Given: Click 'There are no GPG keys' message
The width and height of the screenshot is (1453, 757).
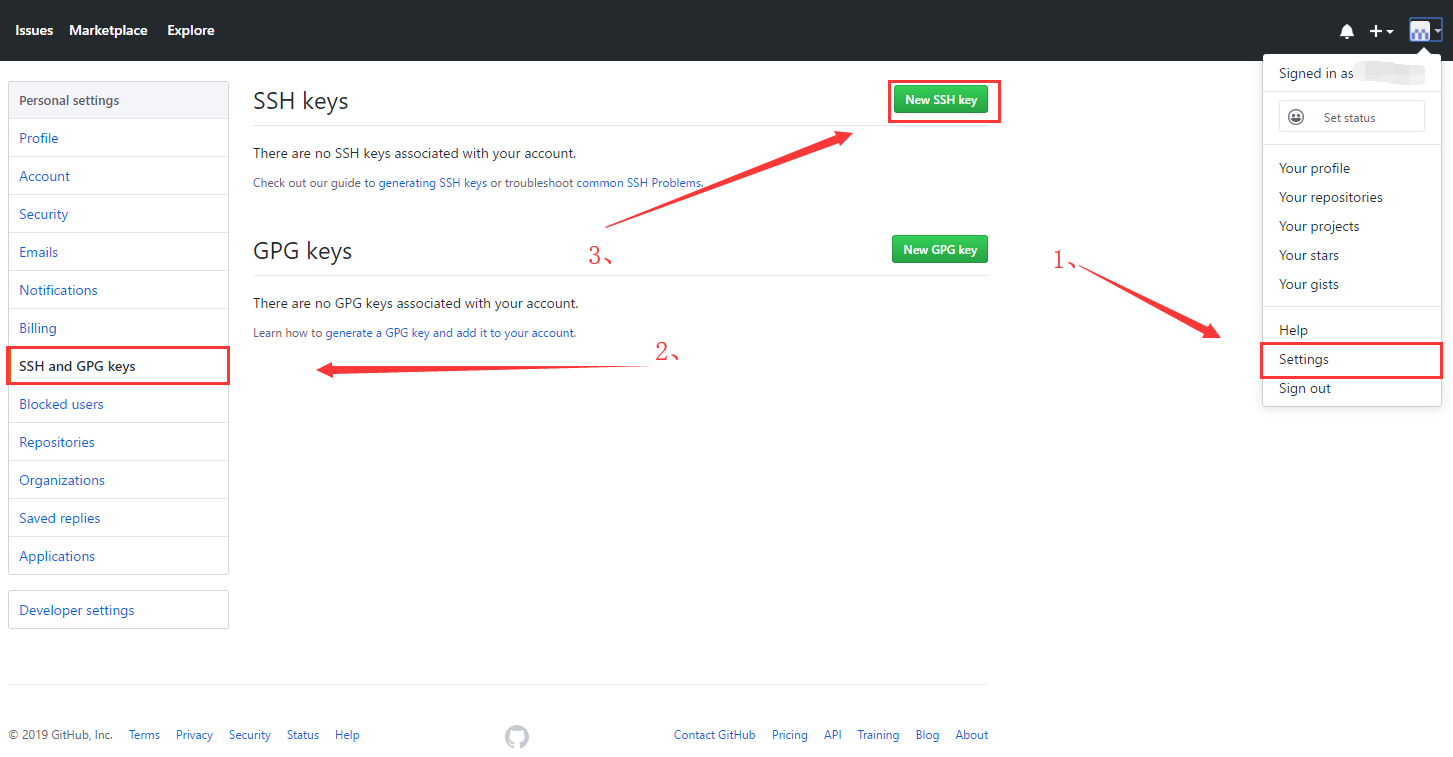Looking at the screenshot, I should pyautogui.click(x=415, y=303).
